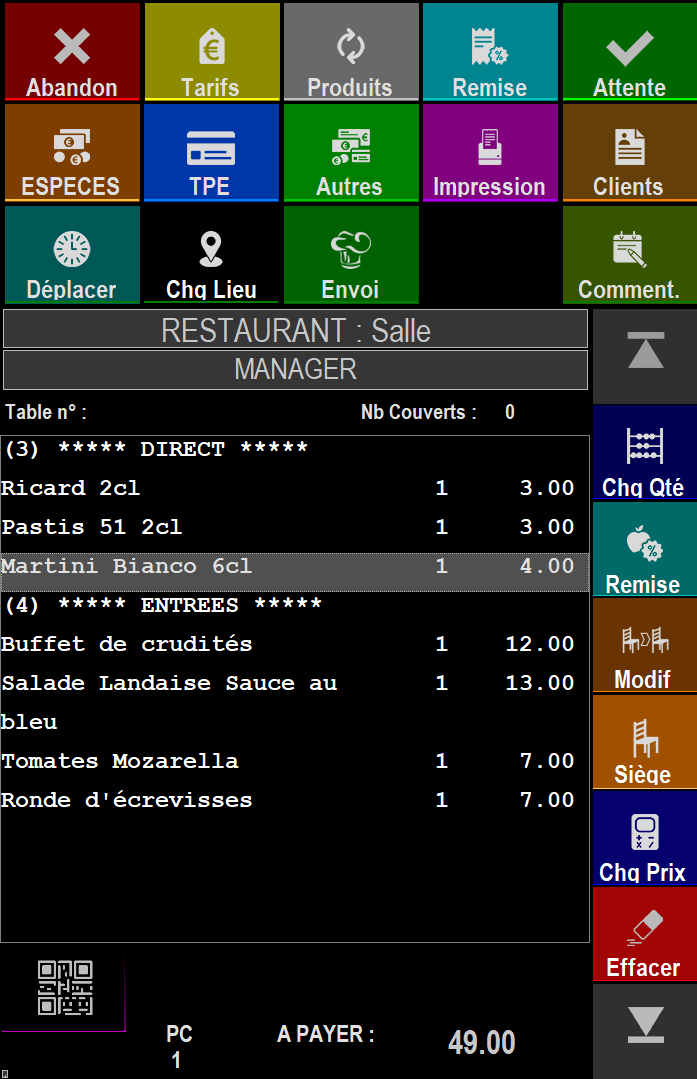Pay in cash with ESPECES
697x1079 pixels.
[72, 153]
